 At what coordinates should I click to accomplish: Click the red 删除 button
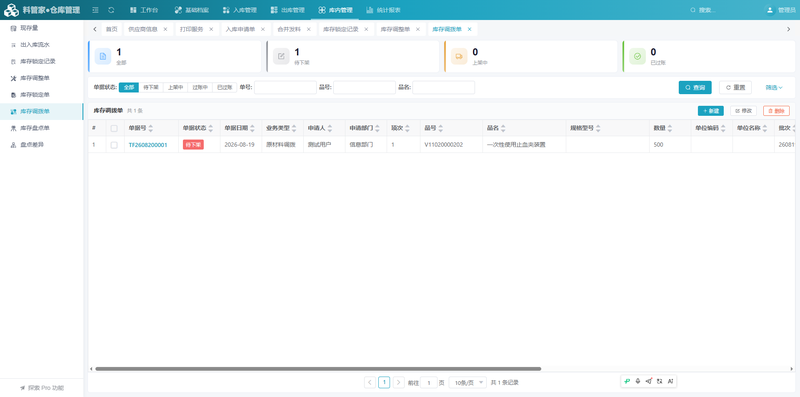(x=777, y=111)
